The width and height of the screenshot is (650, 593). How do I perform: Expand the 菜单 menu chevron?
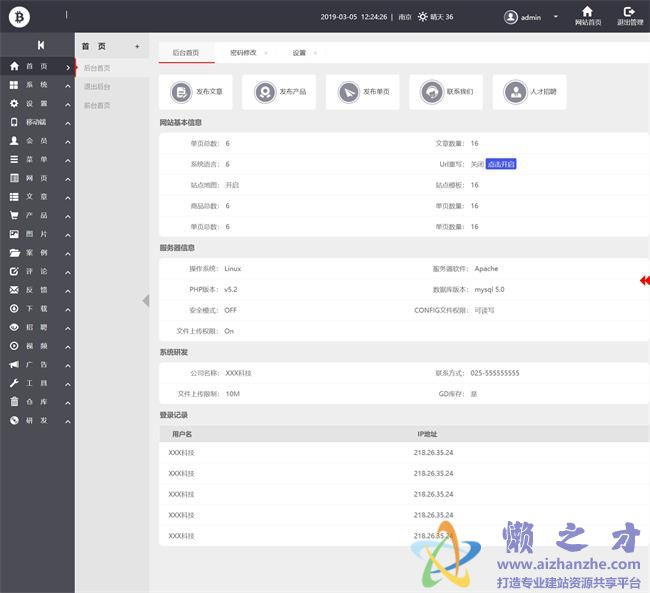[x=68, y=160]
